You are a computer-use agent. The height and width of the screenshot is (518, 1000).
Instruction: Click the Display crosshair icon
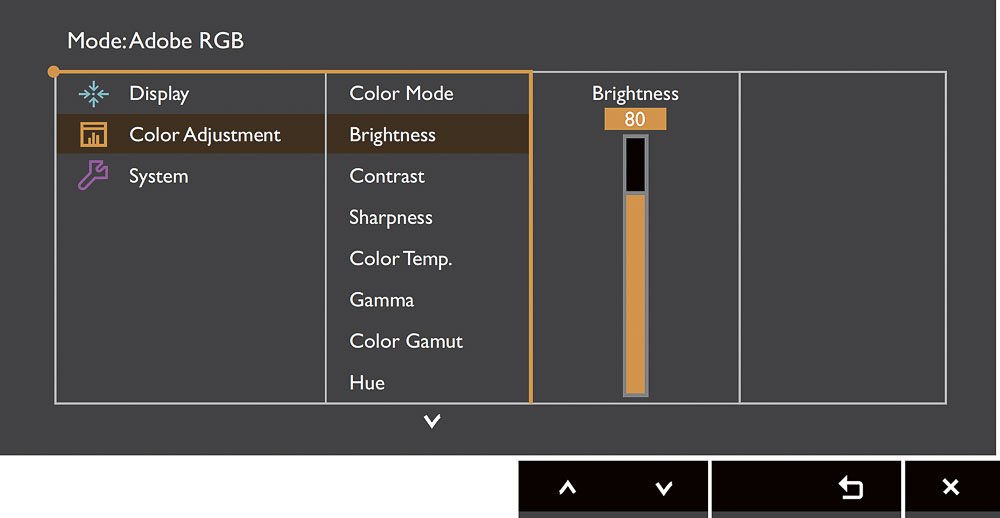click(94, 94)
